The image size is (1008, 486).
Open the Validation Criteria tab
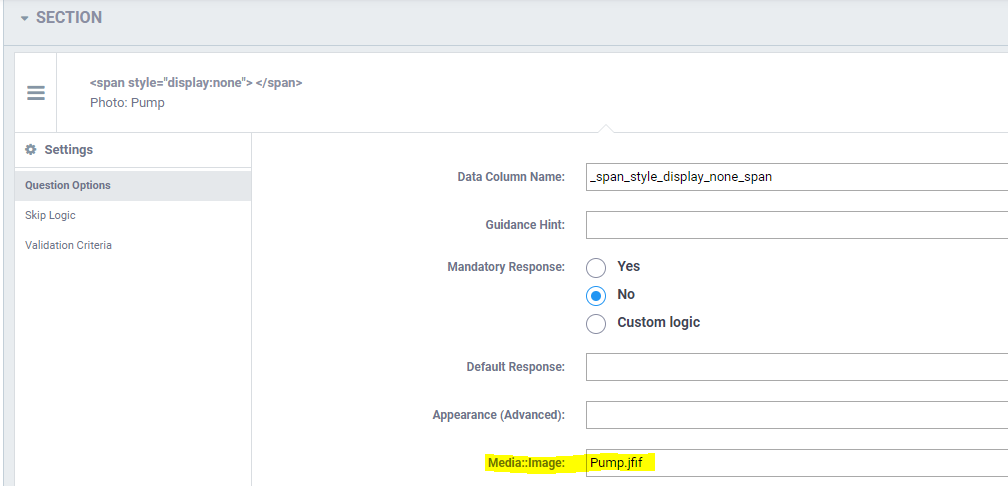(x=68, y=245)
